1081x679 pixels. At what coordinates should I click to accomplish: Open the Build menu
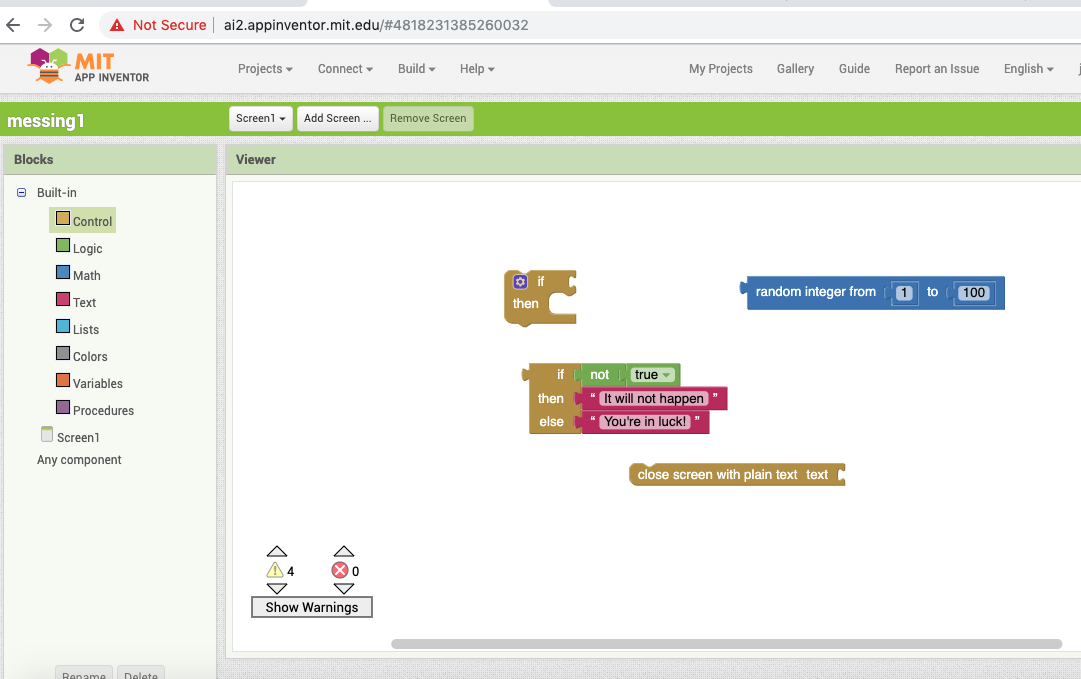pos(416,69)
